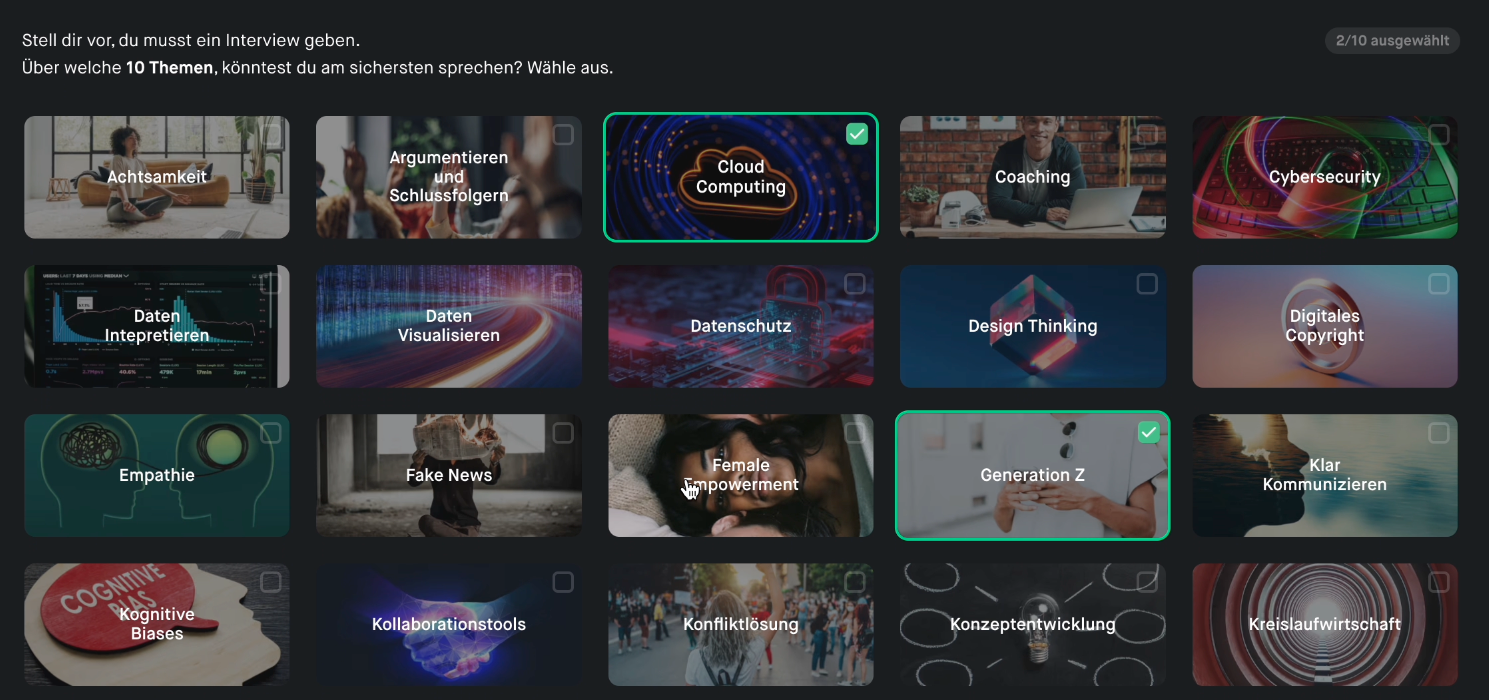Select the Female Empowerment card
1489x700 pixels.
point(741,475)
